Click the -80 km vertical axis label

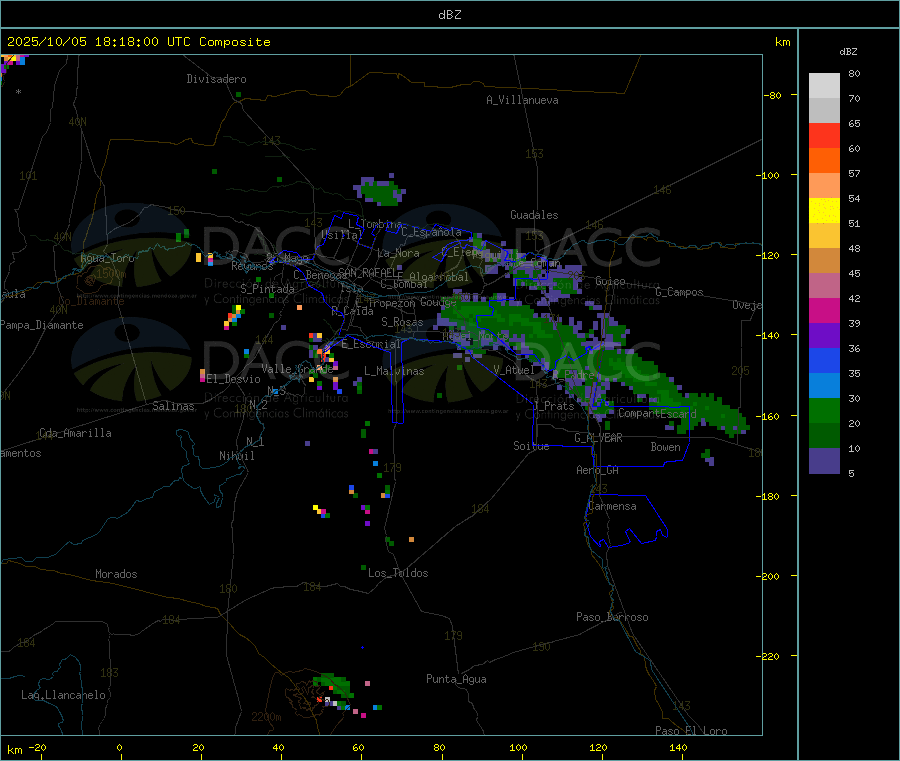773,95
